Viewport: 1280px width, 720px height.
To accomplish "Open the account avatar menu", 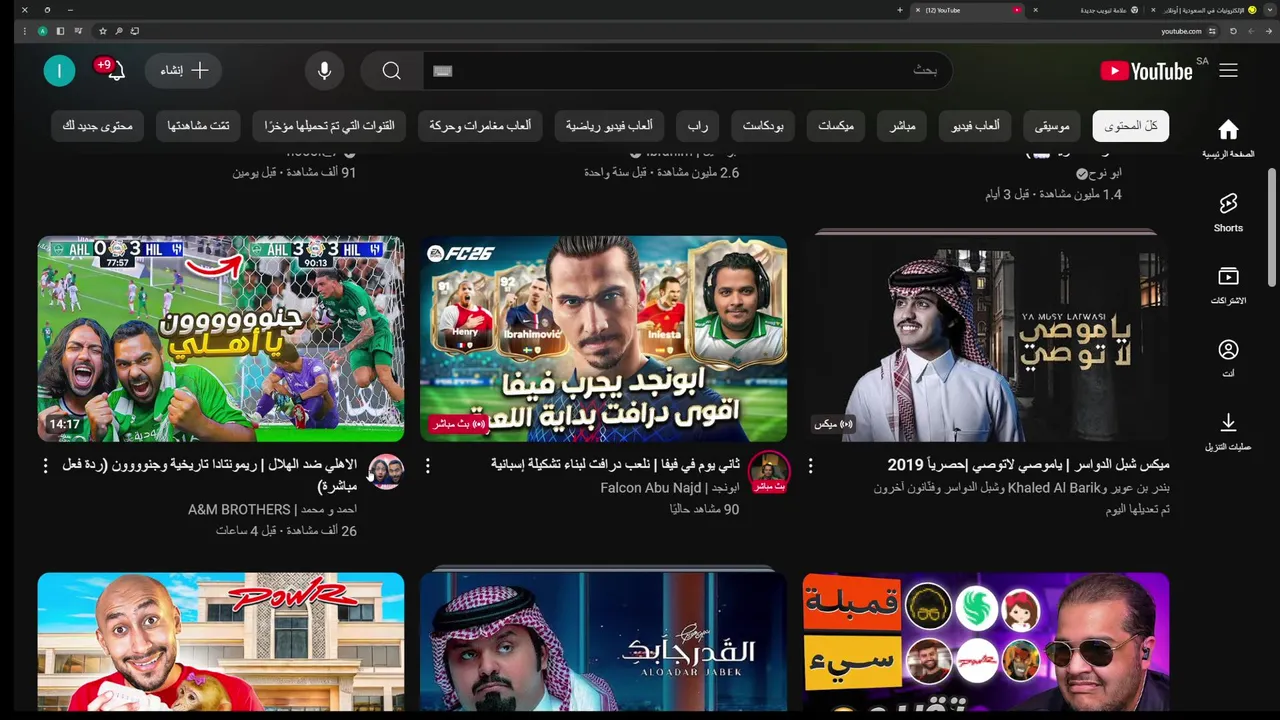I will click(59, 70).
